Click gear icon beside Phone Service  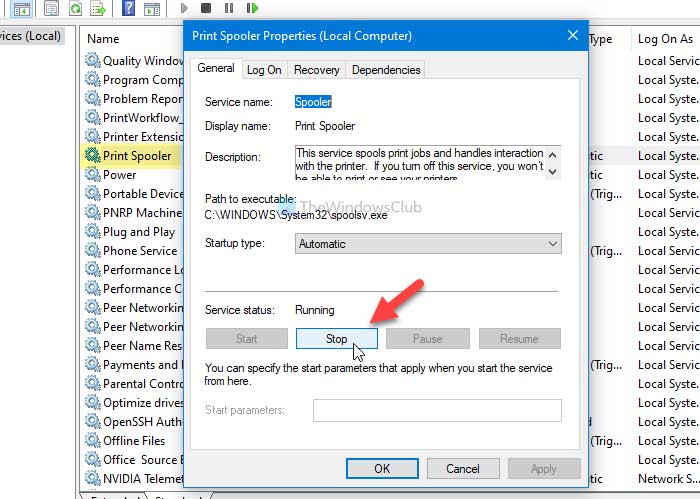click(x=92, y=250)
